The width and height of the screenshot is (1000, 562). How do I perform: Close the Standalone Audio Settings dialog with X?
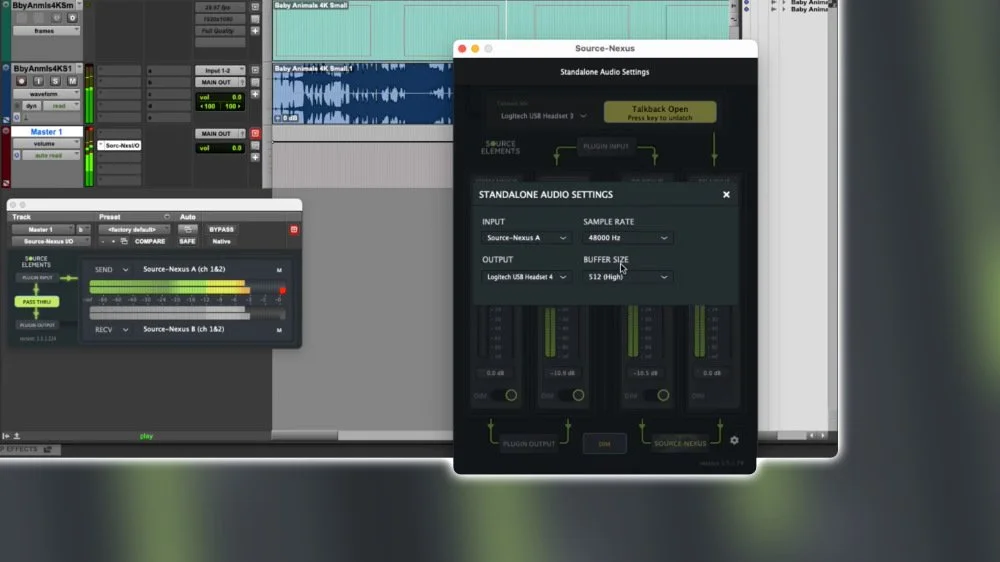[726, 195]
